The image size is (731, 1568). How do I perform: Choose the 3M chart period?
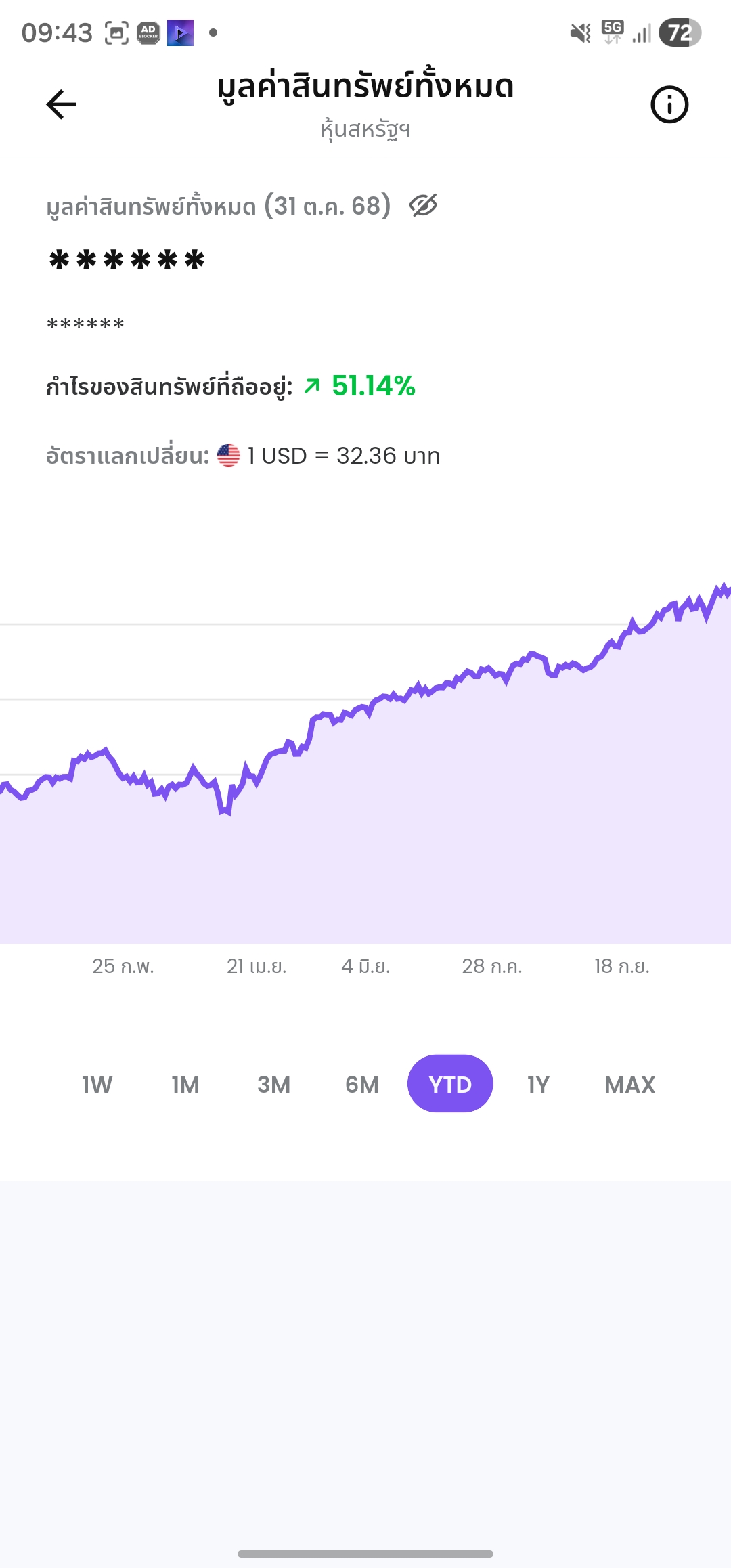coord(273,1085)
